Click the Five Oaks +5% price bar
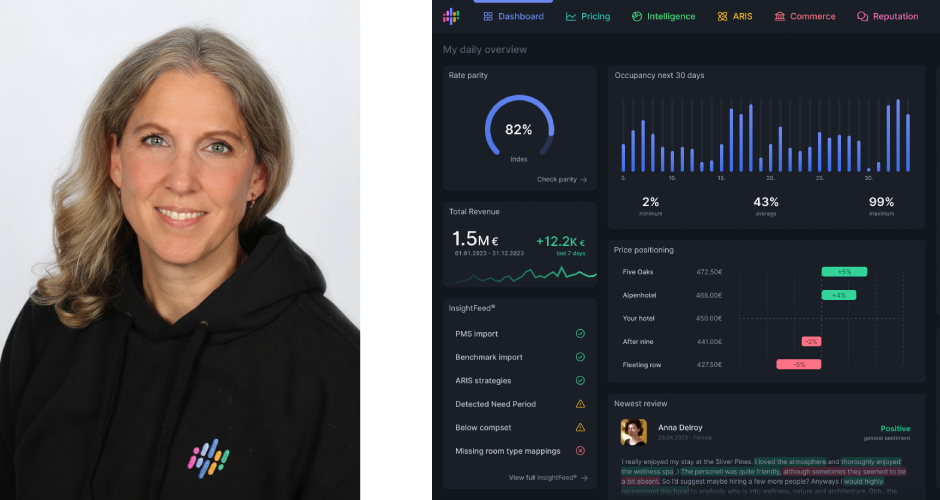940x500 pixels. tap(844, 272)
